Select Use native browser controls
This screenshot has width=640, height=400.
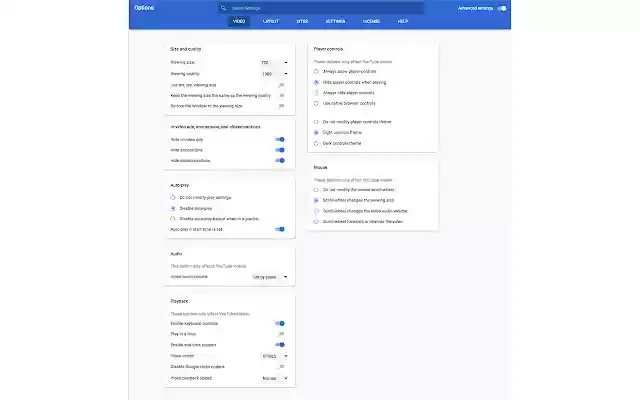point(316,104)
